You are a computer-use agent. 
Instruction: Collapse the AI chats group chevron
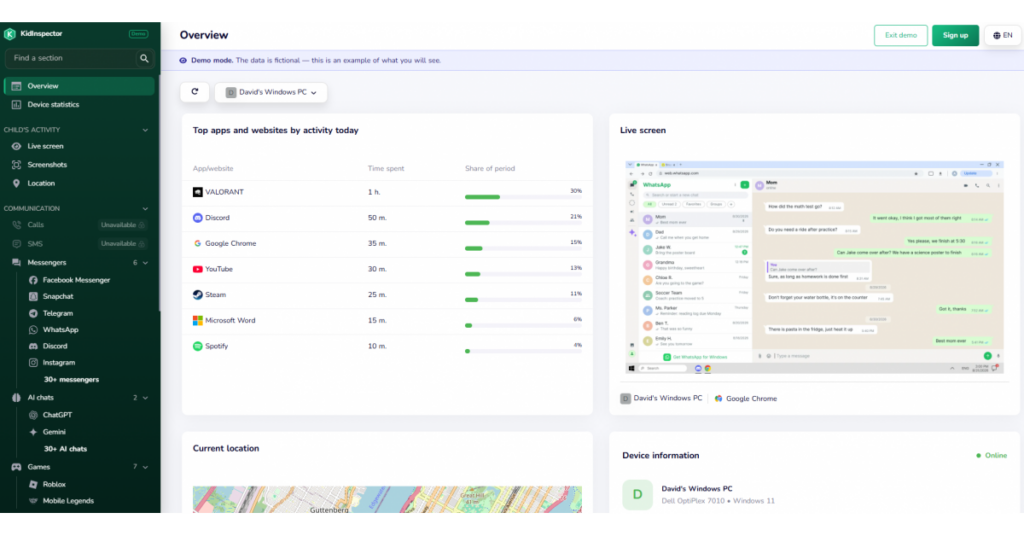145,398
